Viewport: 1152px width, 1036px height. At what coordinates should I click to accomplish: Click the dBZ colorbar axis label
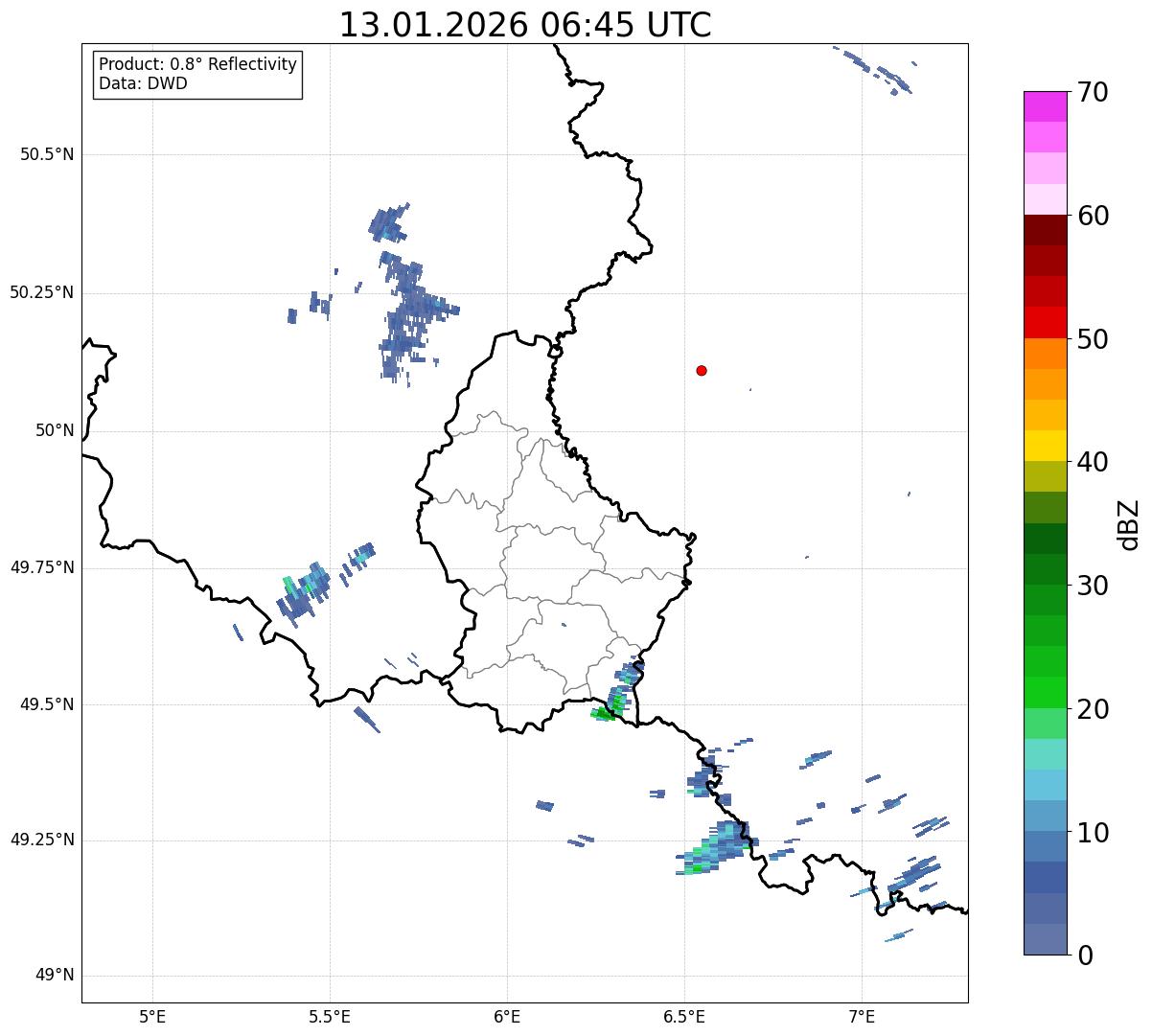(1129, 524)
